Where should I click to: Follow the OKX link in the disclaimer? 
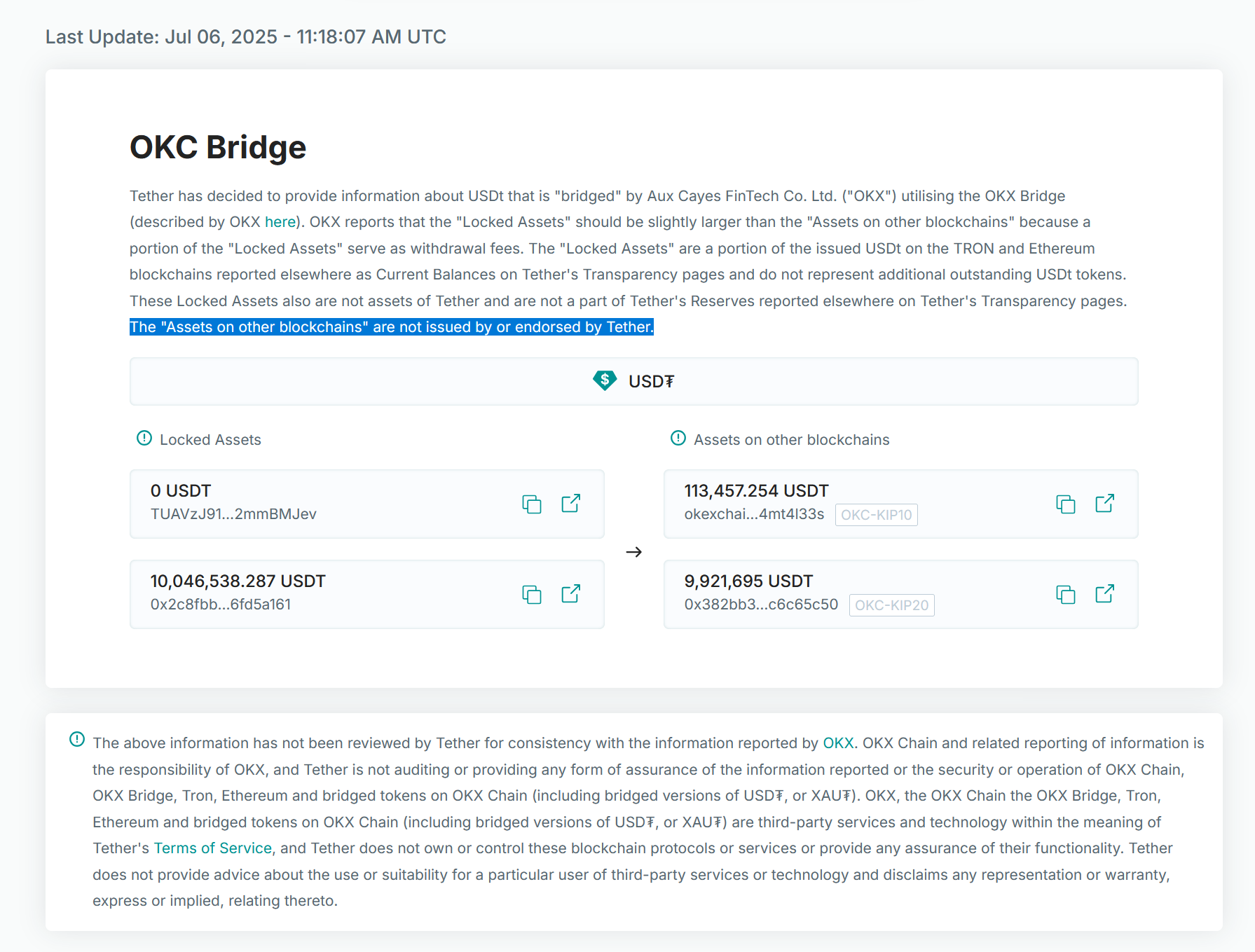(838, 743)
